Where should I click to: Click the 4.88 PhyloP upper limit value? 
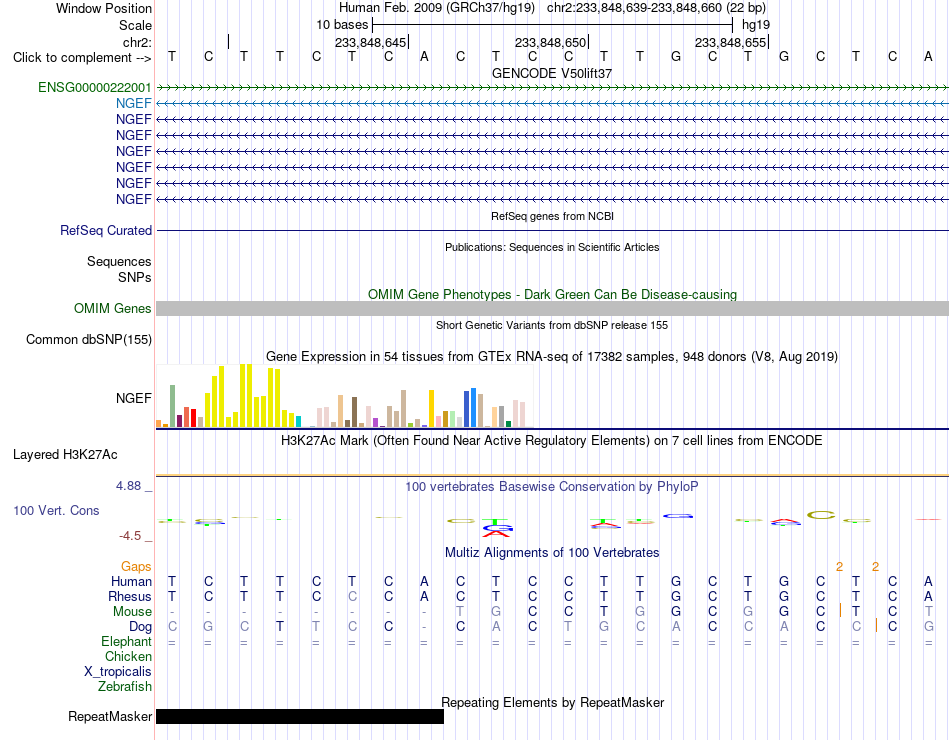128,486
